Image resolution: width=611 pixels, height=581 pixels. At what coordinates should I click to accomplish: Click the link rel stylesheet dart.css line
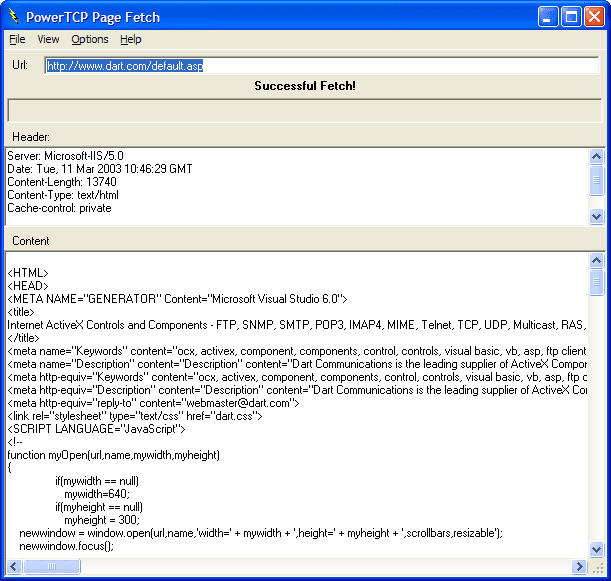135,416
